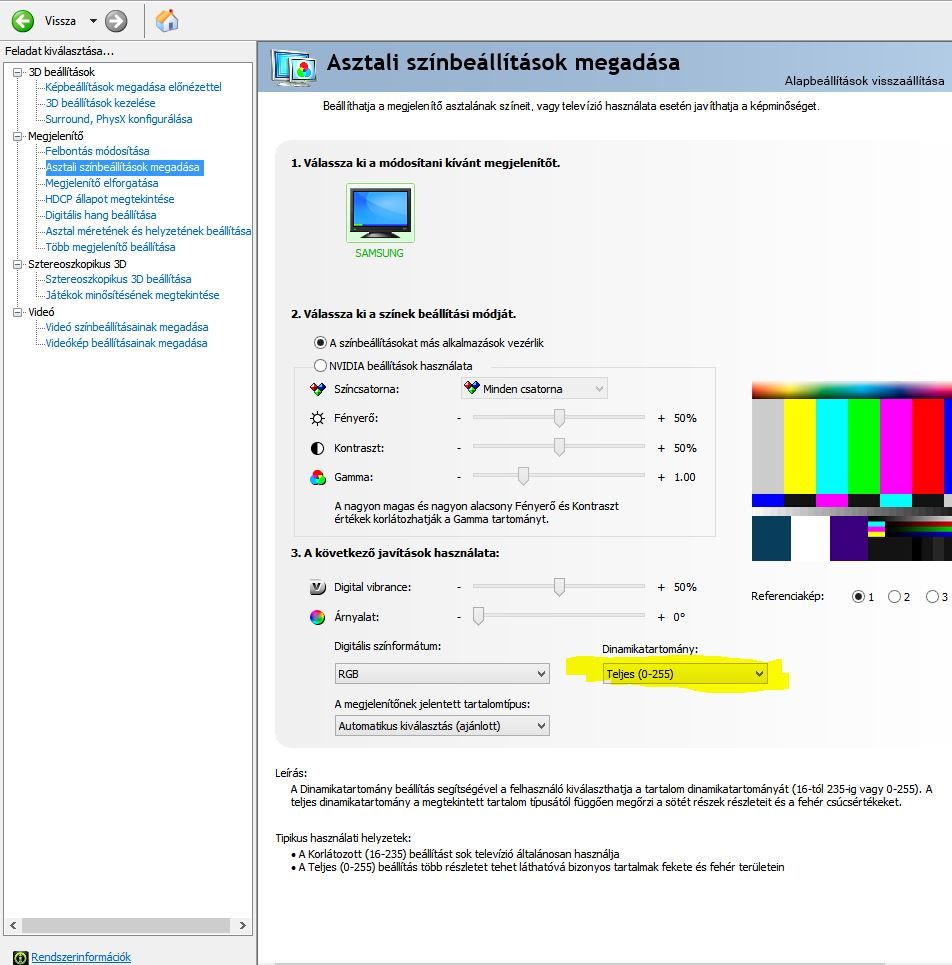Collapse the 'Megjelenítő' tree node

(17, 136)
